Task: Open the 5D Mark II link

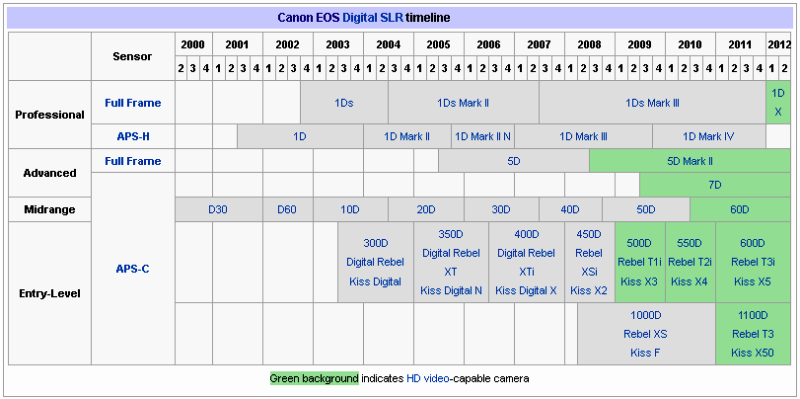Action: click(690, 161)
